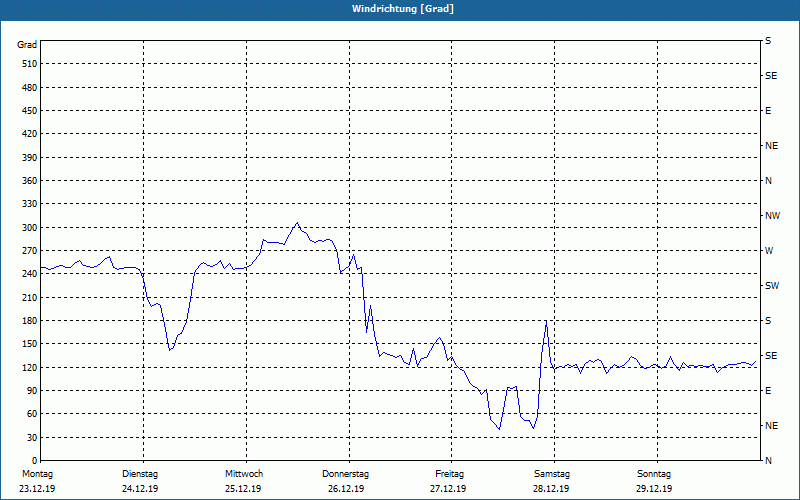Screen dimensions: 800x500
Task: Click the Donnerstag day label
Action: tap(346, 474)
